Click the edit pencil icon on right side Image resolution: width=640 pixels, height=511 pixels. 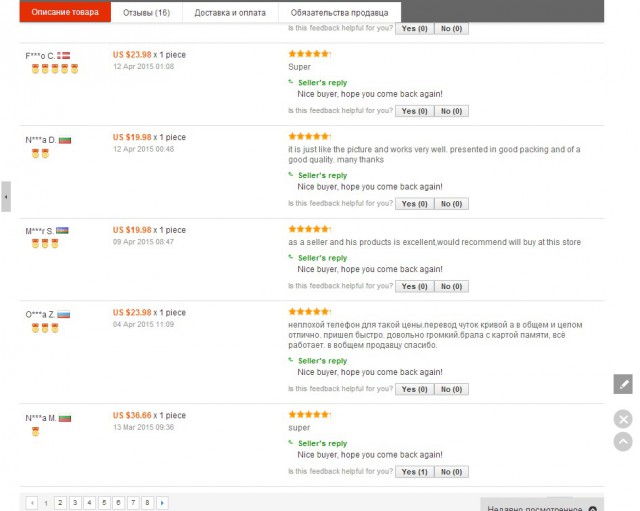point(623,384)
